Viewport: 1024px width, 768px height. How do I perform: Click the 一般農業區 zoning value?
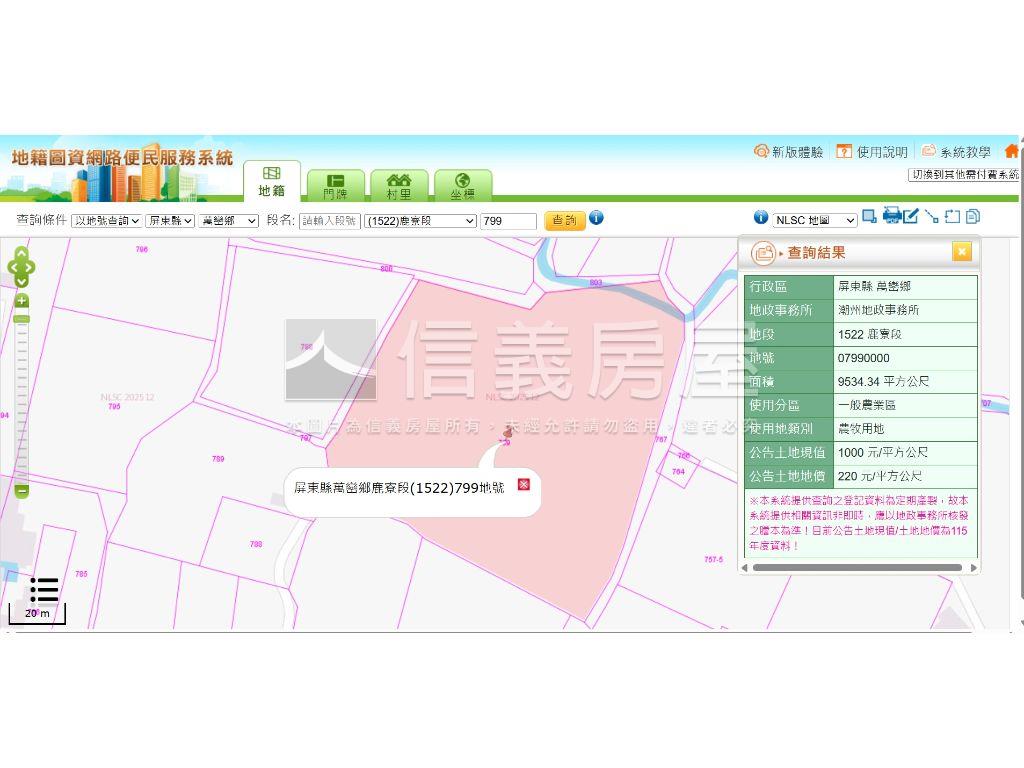point(867,405)
